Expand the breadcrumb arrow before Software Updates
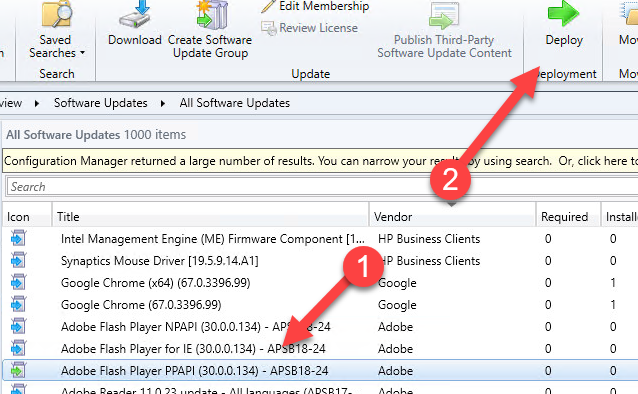 click(37, 103)
